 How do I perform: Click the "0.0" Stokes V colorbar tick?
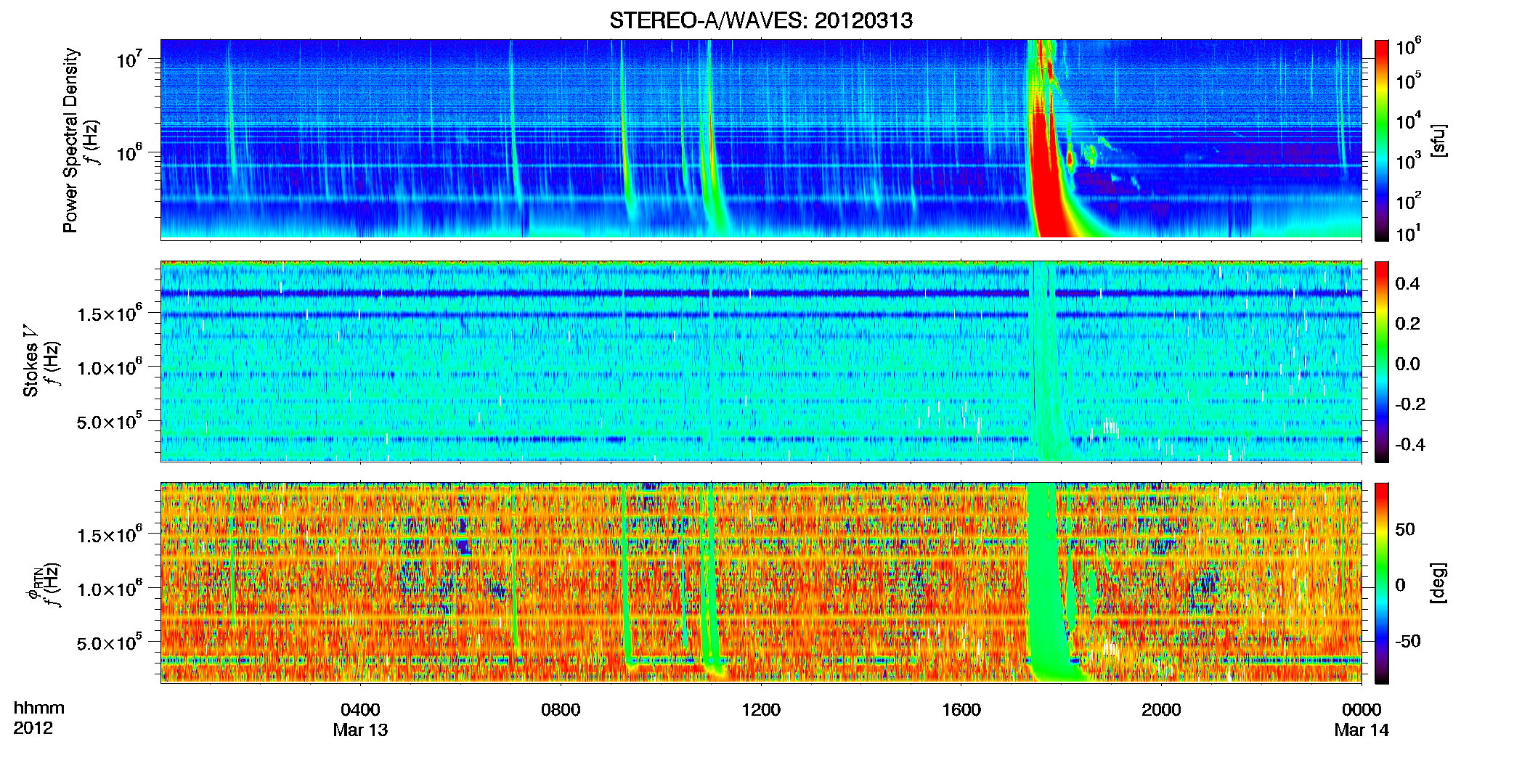(x=1407, y=364)
